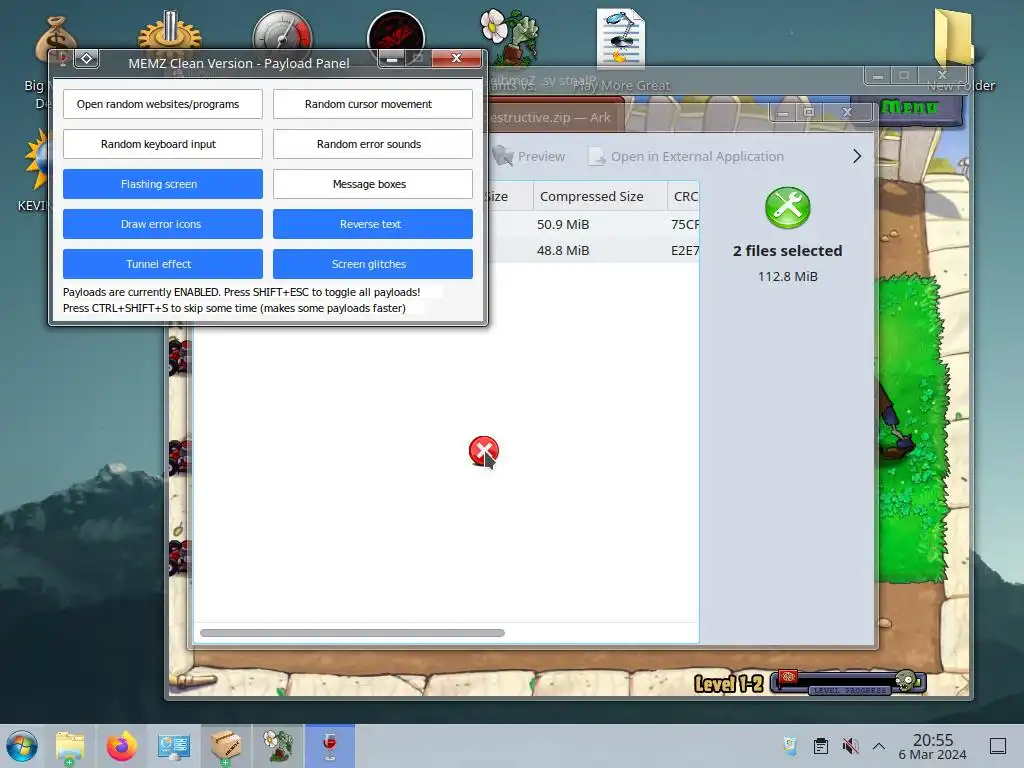The image size is (1024, 768).
Task: Enable the Message boxes payload
Action: click(372, 184)
